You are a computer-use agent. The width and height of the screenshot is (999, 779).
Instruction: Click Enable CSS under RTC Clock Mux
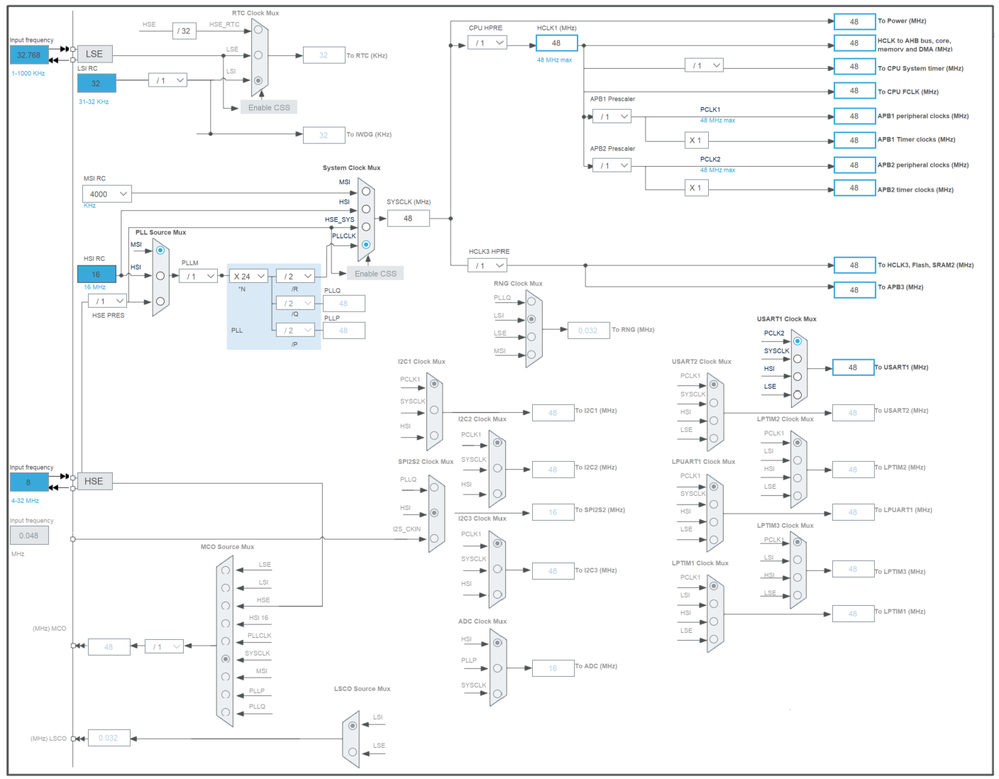(x=269, y=108)
